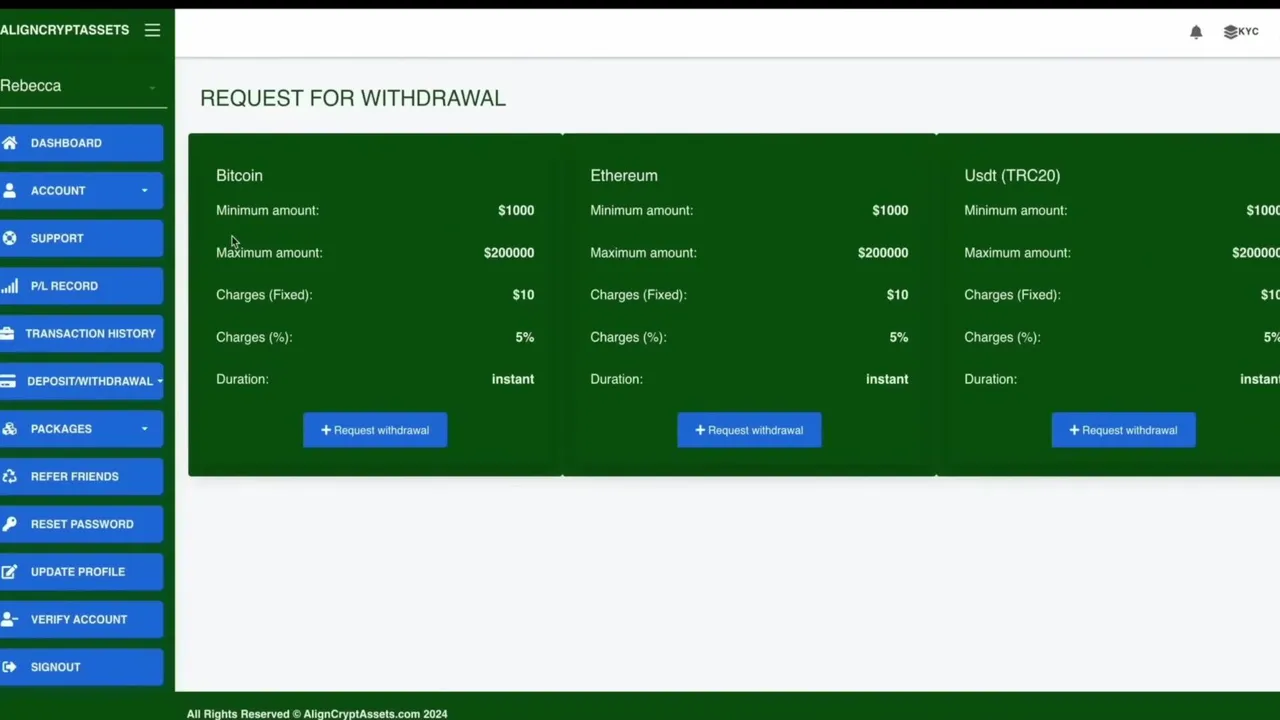The height and width of the screenshot is (720, 1280).
Task: Request withdrawal for Bitcoin
Action: 375,430
